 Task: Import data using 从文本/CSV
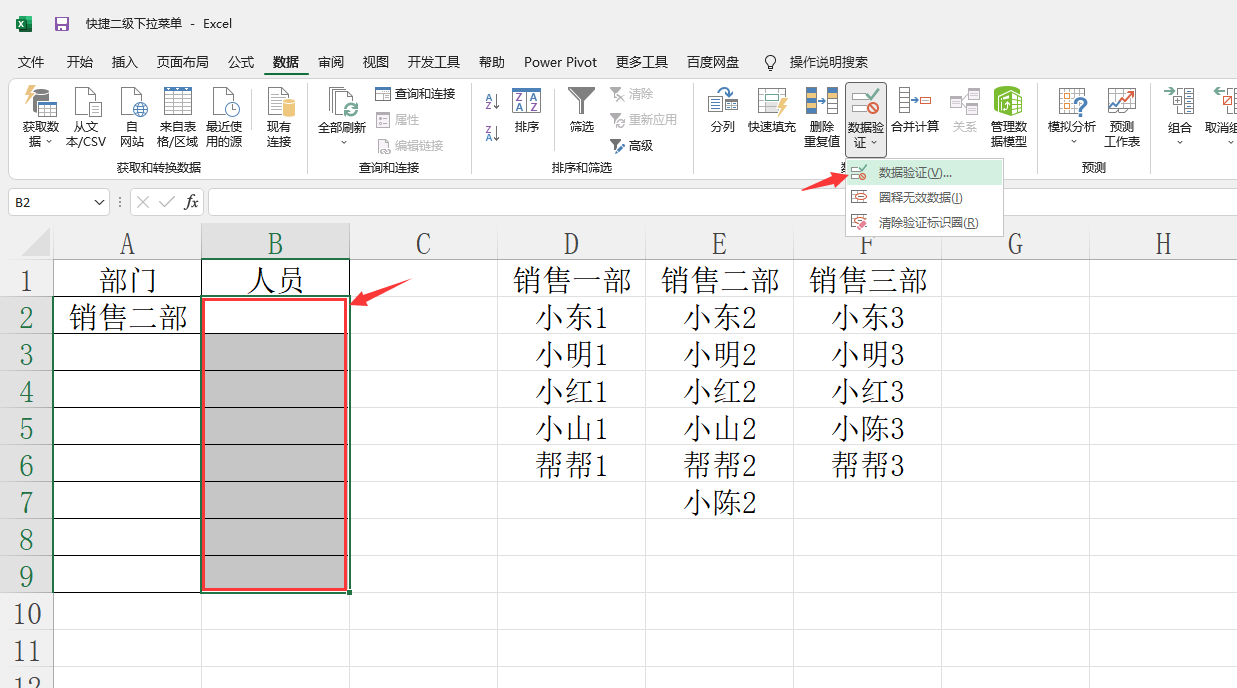coord(86,118)
